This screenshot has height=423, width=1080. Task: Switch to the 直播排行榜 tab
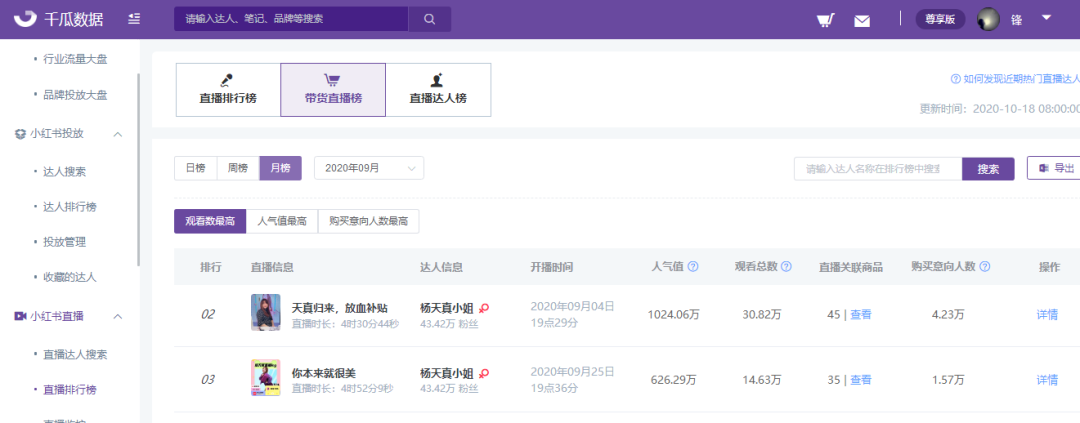pyautogui.click(x=228, y=90)
